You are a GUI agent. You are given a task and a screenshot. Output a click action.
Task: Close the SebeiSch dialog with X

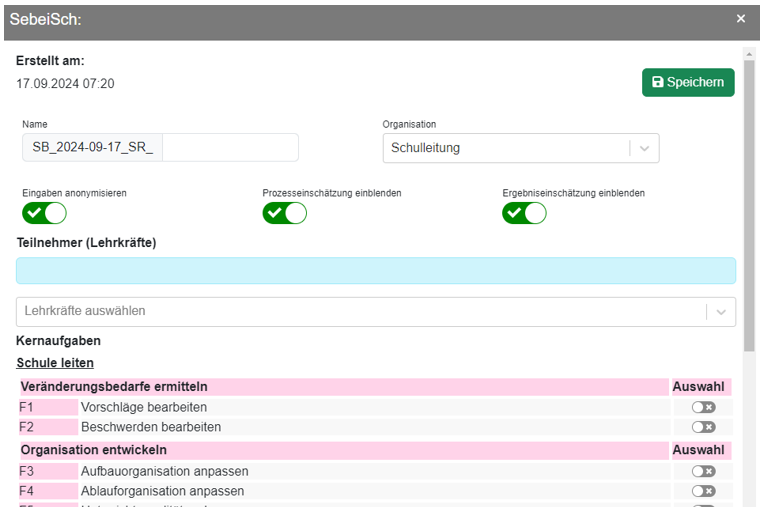(741, 19)
